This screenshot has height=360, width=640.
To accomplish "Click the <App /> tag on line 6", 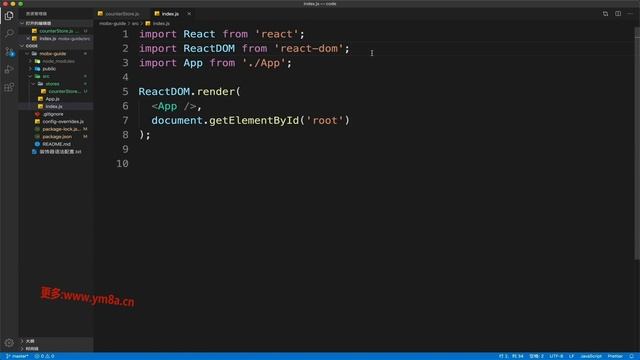I will (x=174, y=106).
